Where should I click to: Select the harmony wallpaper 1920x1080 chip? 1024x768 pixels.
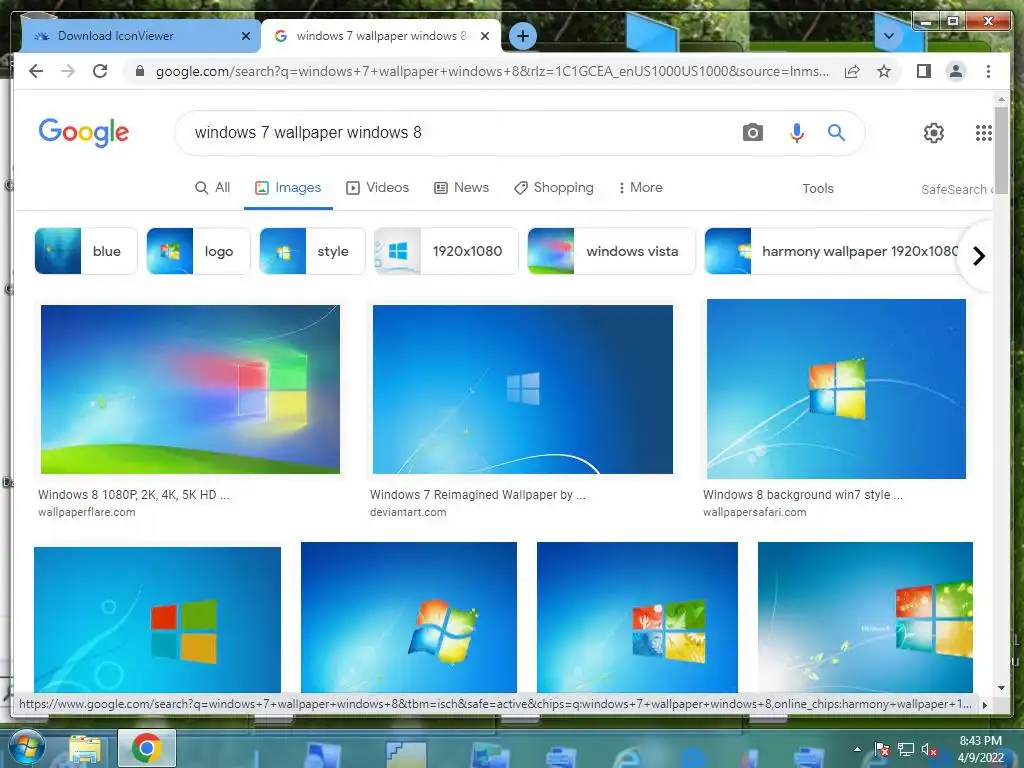(x=833, y=251)
